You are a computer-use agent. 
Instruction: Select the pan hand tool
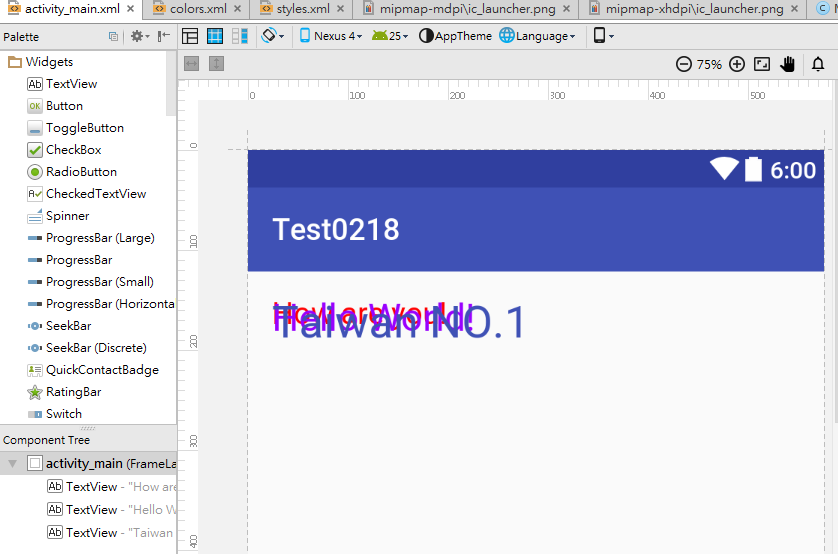pyautogui.click(x=788, y=64)
